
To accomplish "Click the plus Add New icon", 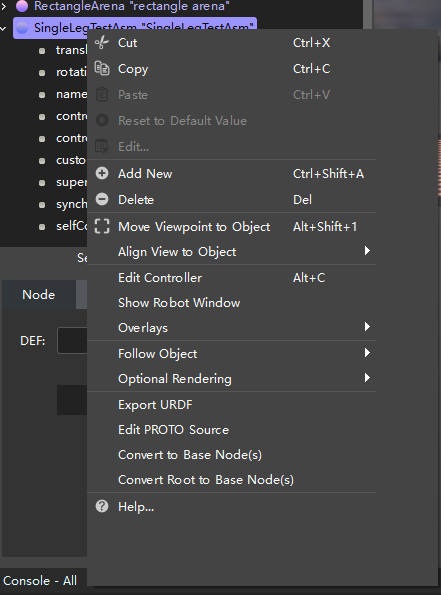I will tap(102, 173).
